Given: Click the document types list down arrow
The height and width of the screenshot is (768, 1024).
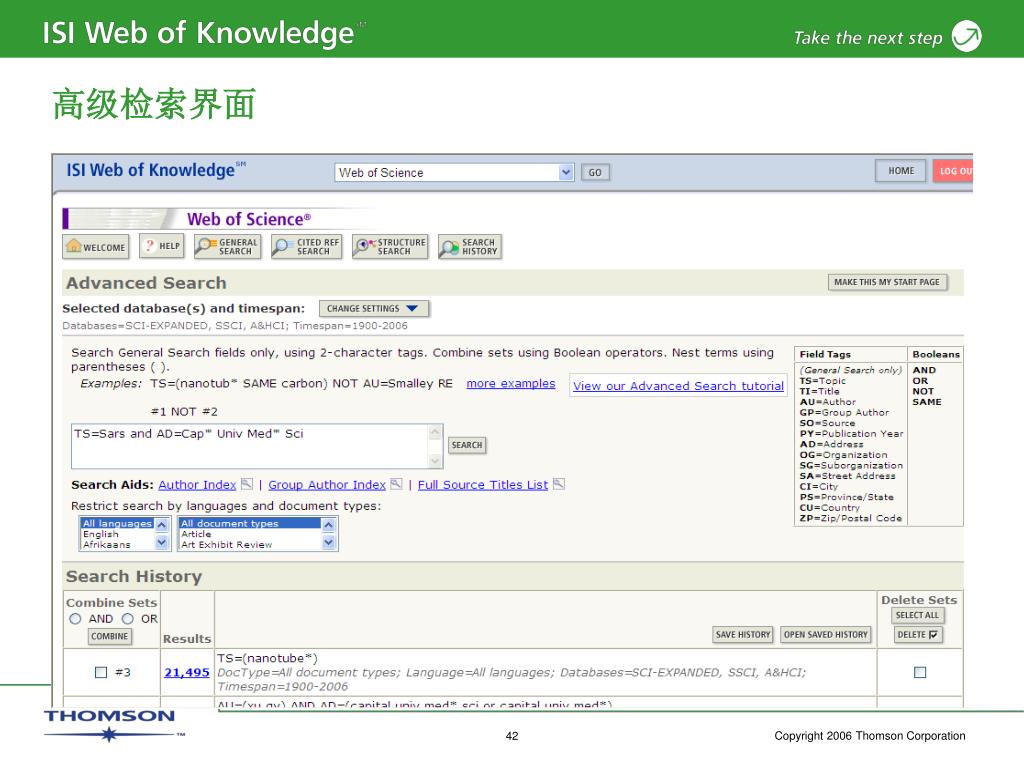Looking at the screenshot, I should 328,543.
